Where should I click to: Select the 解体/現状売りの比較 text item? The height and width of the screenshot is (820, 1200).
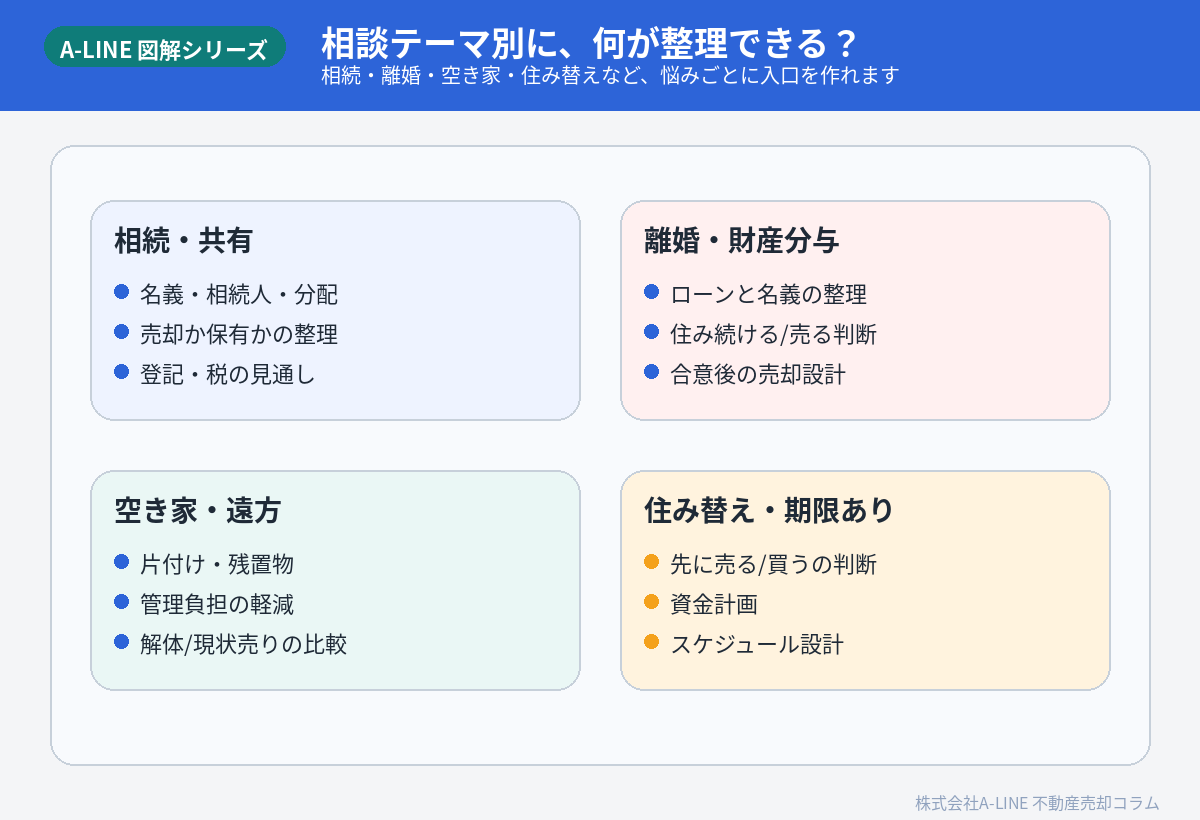[243, 645]
